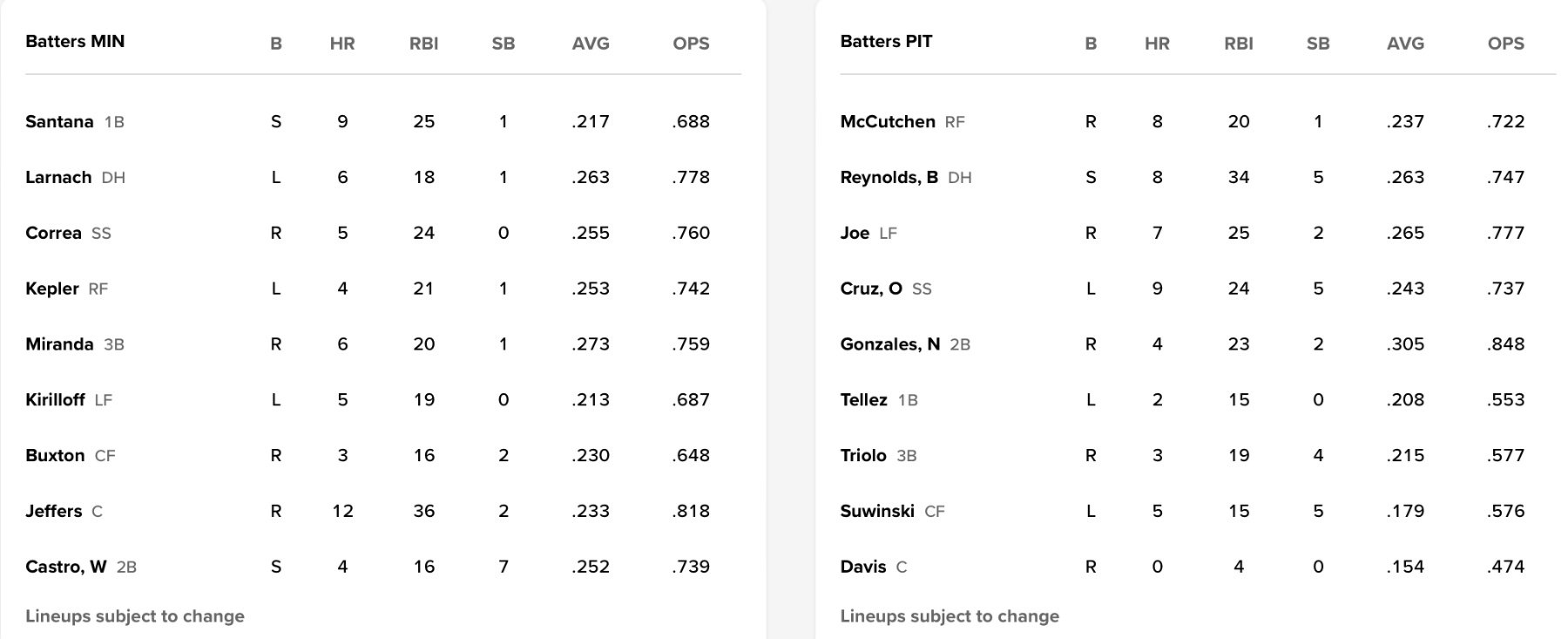Viewport: 1568px width, 639px height.
Task: Click Larnach in the Twins batting order
Action: 58,178
